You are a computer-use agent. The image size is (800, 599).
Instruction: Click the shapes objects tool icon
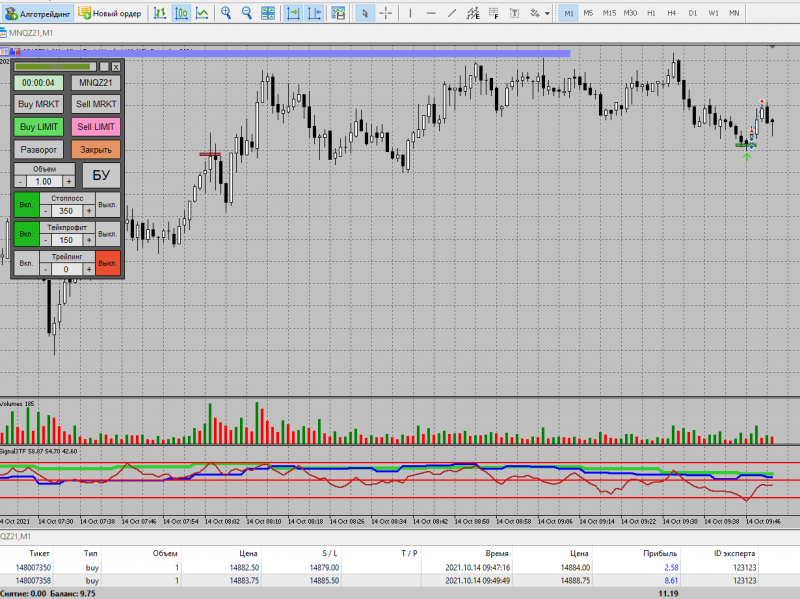pos(535,13)
